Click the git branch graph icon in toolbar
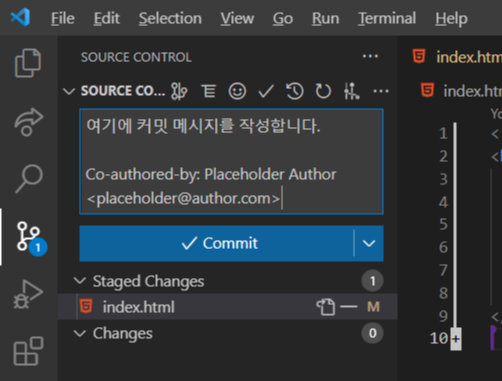502x381 pixels. click(179, 91)
